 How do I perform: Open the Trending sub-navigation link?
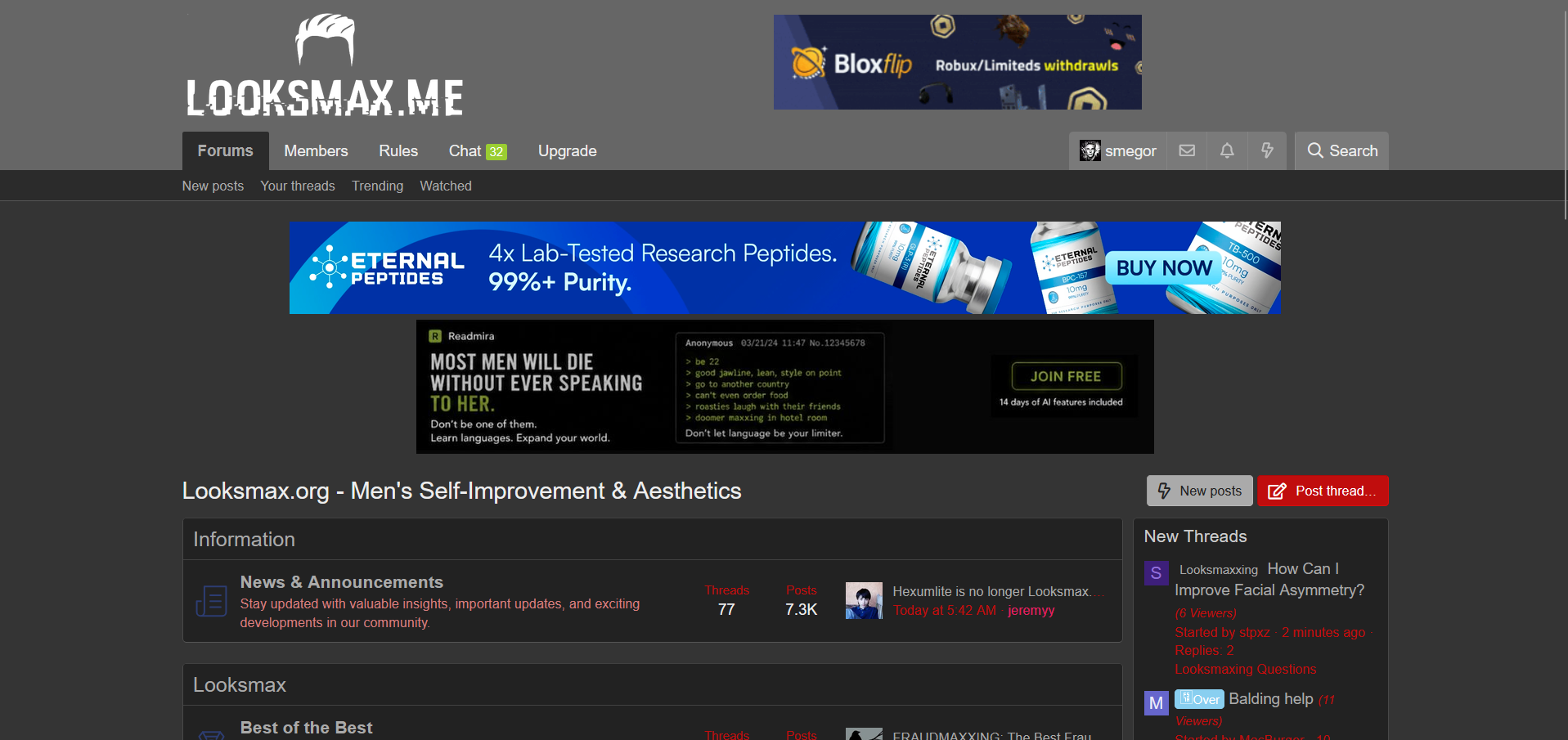point(377,186)
